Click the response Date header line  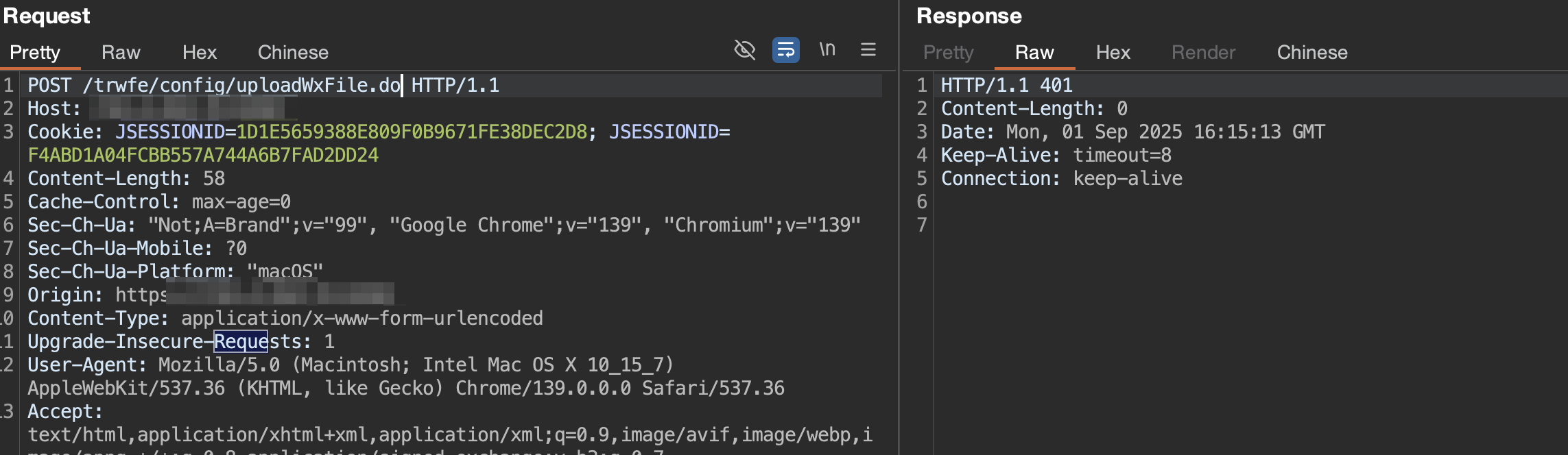pos(1132,132)
